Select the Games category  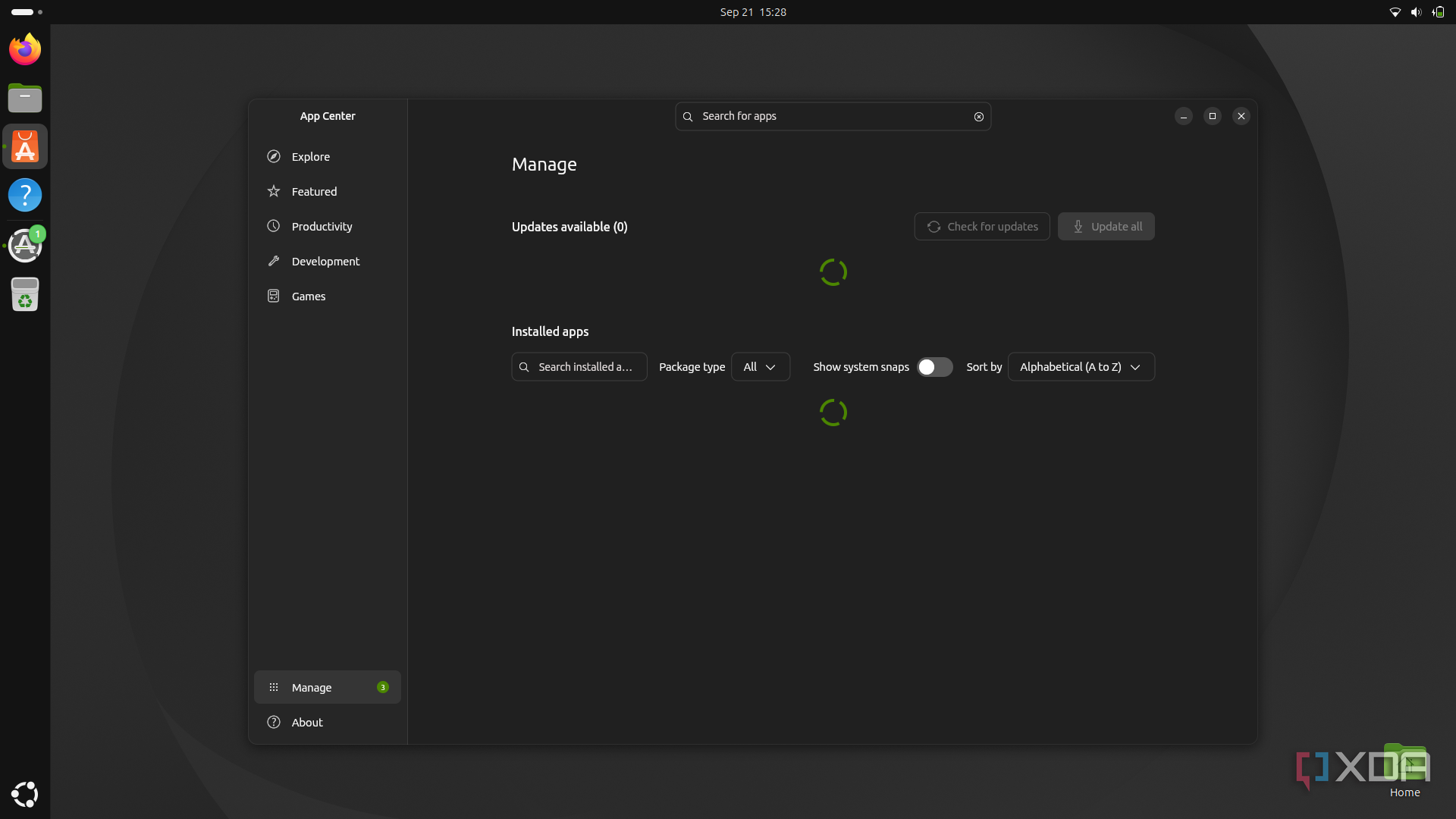(328, 296)
